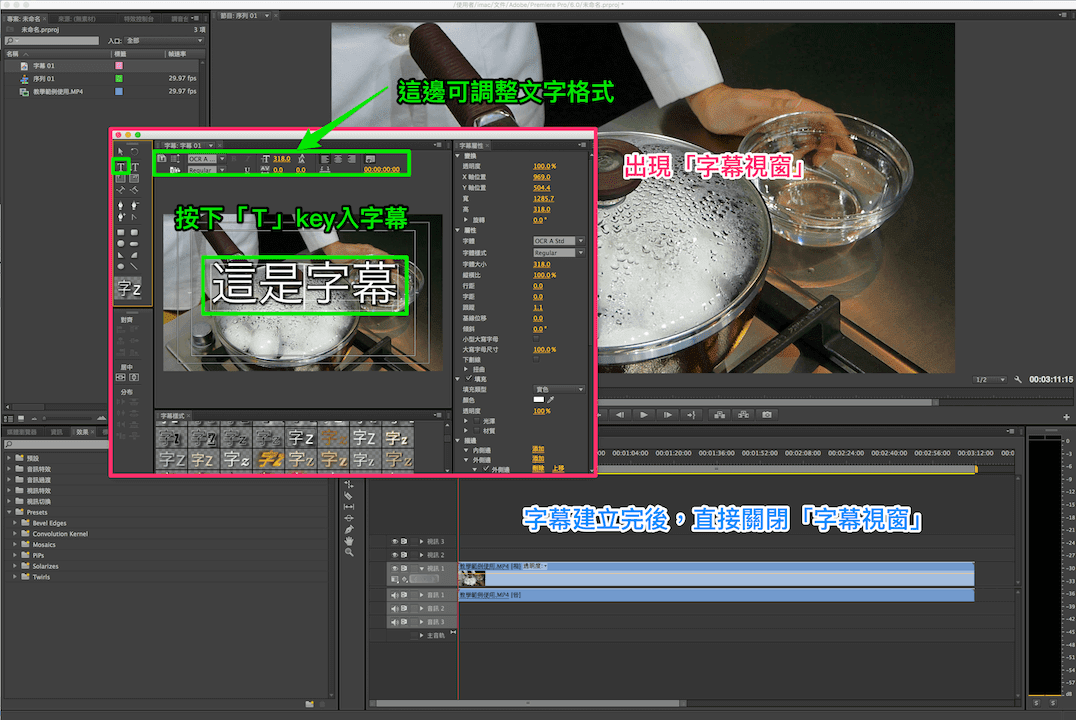This screenshot has height=720, width=1076.
Task: Select Razor tool in timeline toolbox
Action: point(349,496)
